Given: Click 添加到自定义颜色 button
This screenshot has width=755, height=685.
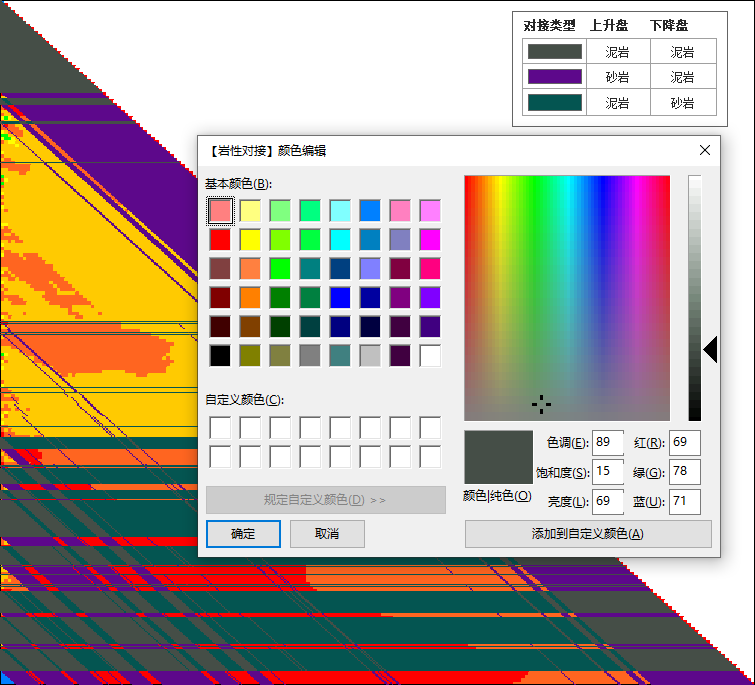Looking at the screenshot, I should click(588, 534).
